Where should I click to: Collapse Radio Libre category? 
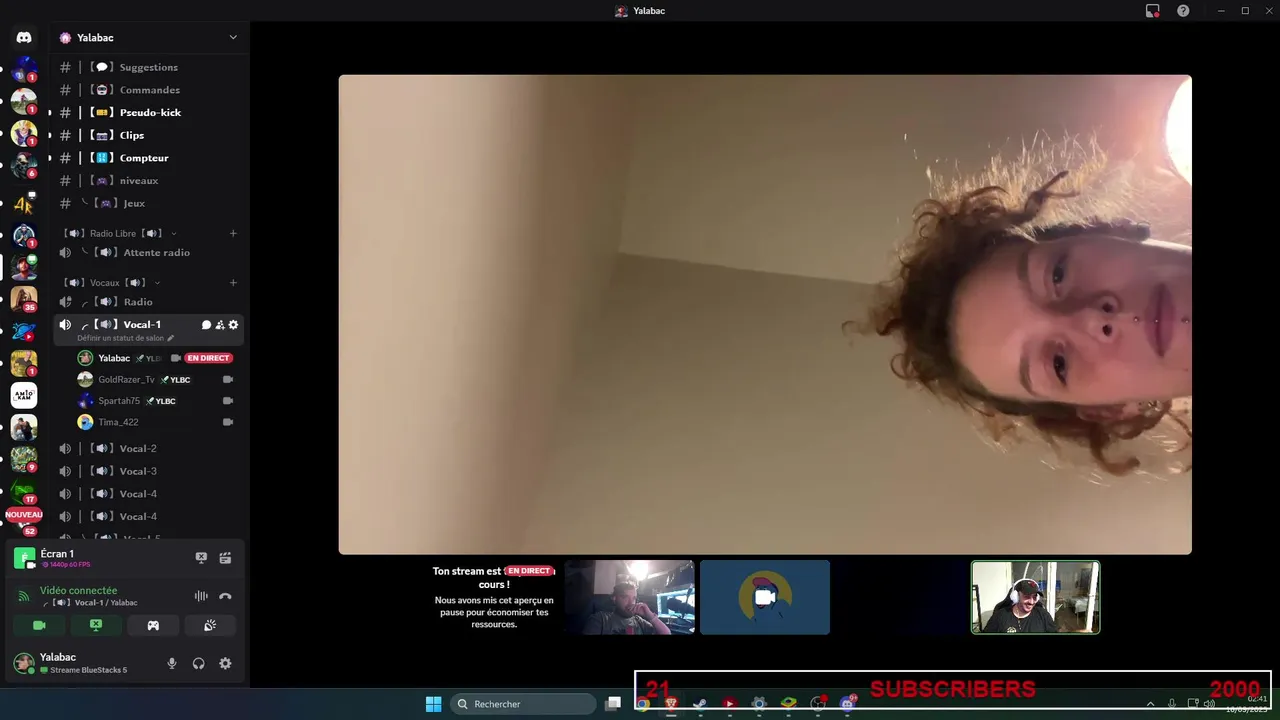click(120, 233)
